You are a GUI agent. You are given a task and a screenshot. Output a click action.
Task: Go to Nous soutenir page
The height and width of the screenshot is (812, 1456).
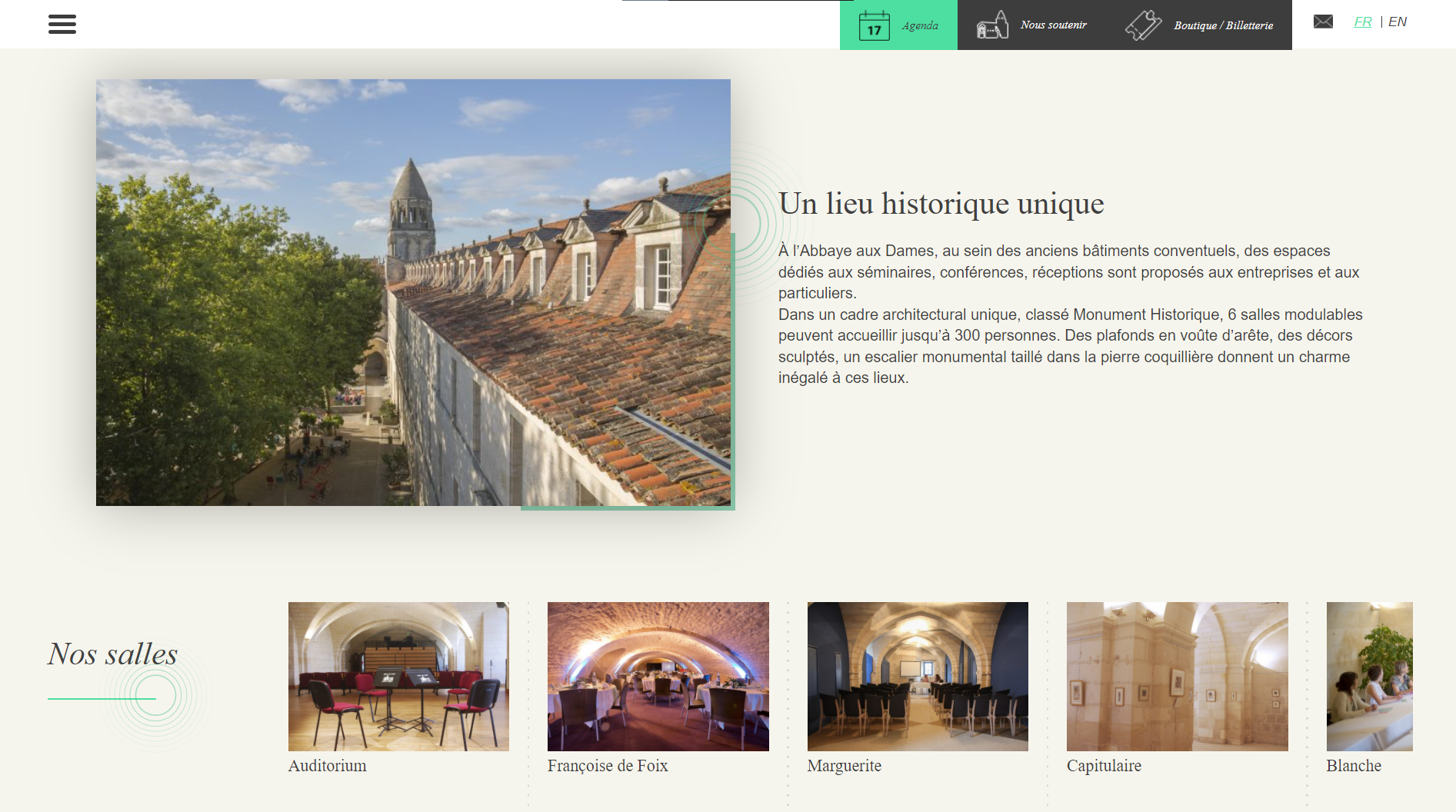click(1054, 25)
